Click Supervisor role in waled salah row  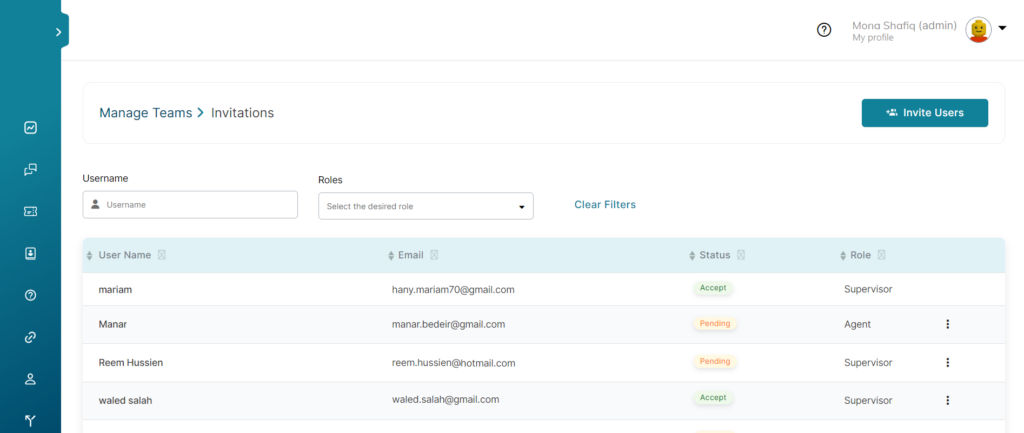coord(868,400)
